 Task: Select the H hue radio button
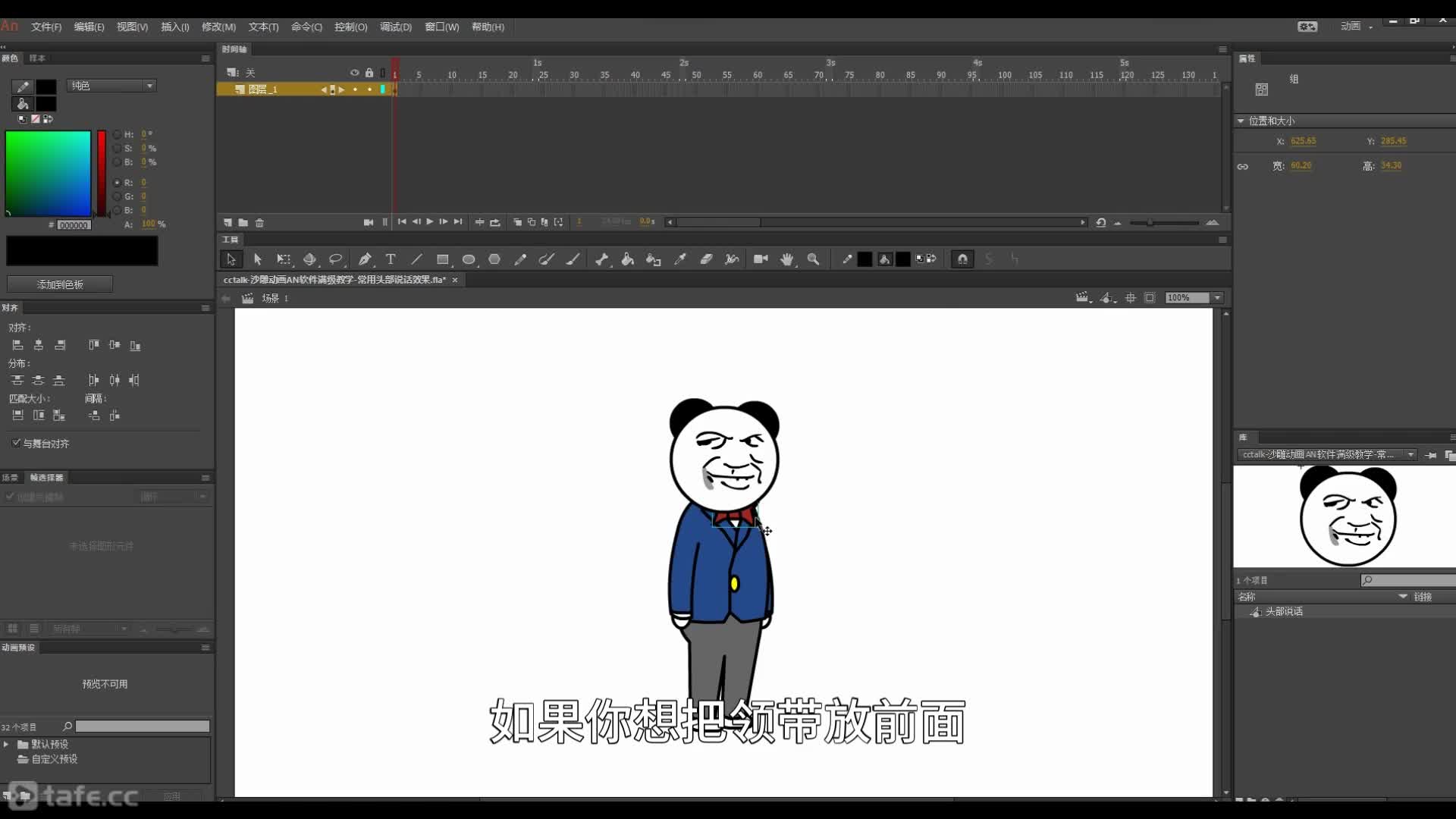pyautogui.click(x=117, y=134)
